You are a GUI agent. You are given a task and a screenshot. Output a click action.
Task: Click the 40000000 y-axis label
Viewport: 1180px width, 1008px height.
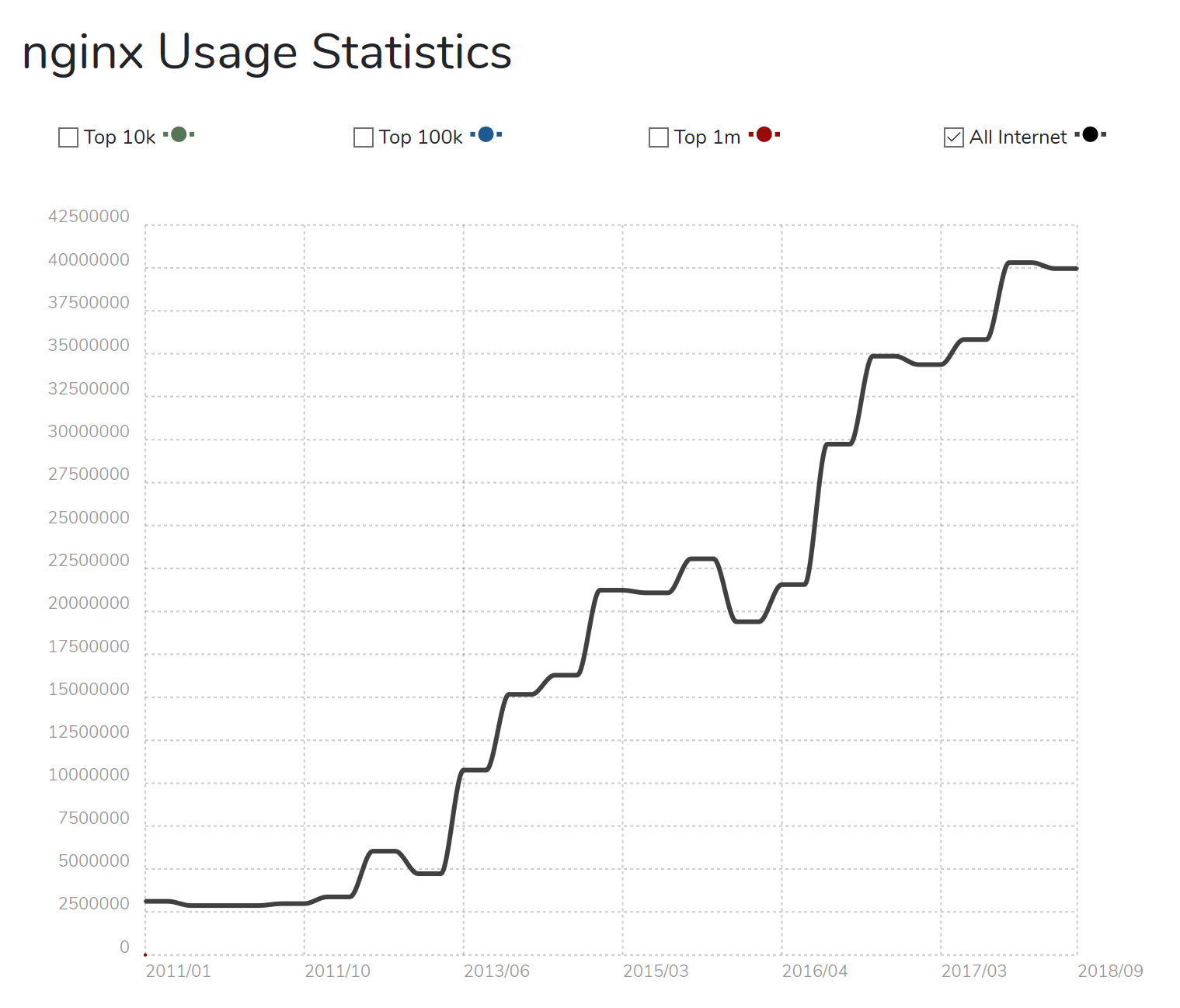point(89,260)
